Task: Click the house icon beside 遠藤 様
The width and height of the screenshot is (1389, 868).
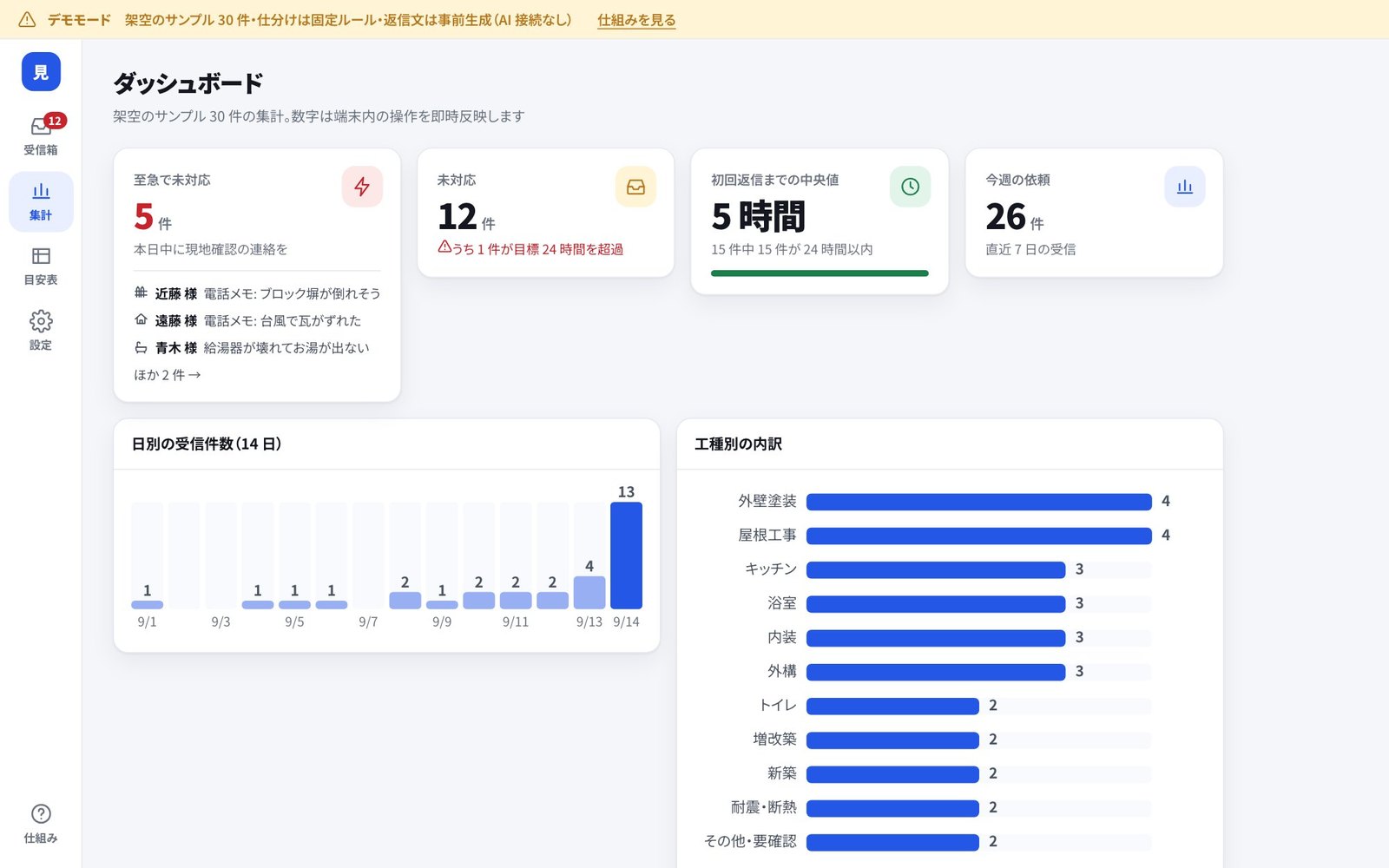Action: (x=141, y=319)
